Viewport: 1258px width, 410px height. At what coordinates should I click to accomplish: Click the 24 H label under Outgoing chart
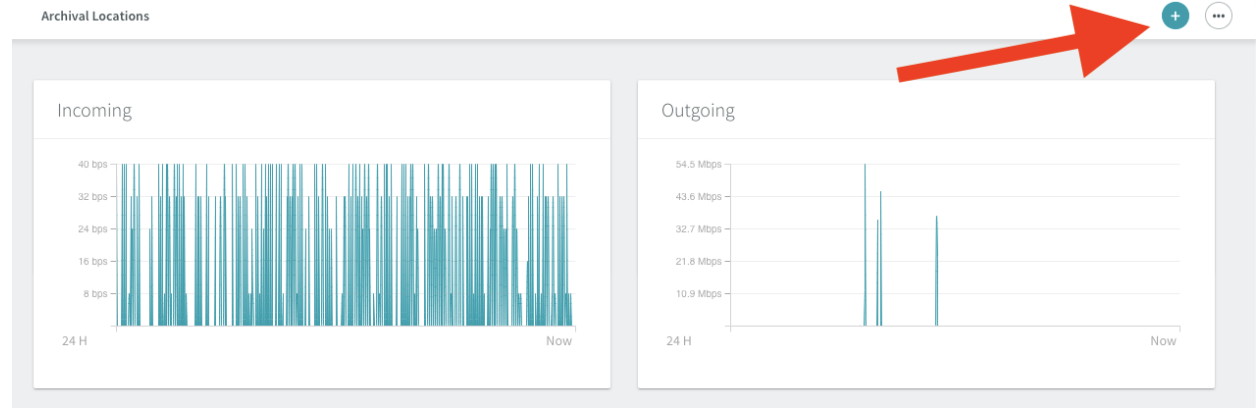(679, 341)
